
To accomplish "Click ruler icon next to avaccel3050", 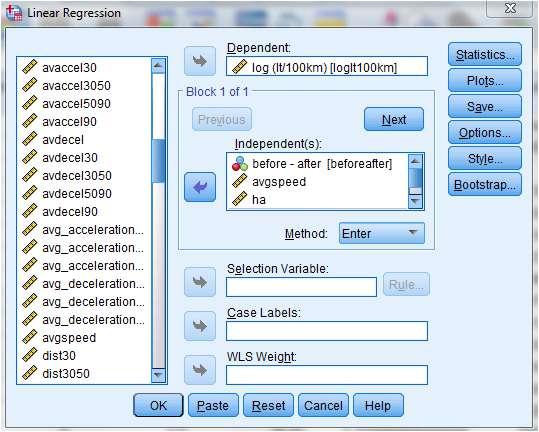I will (x=30, y=85).
